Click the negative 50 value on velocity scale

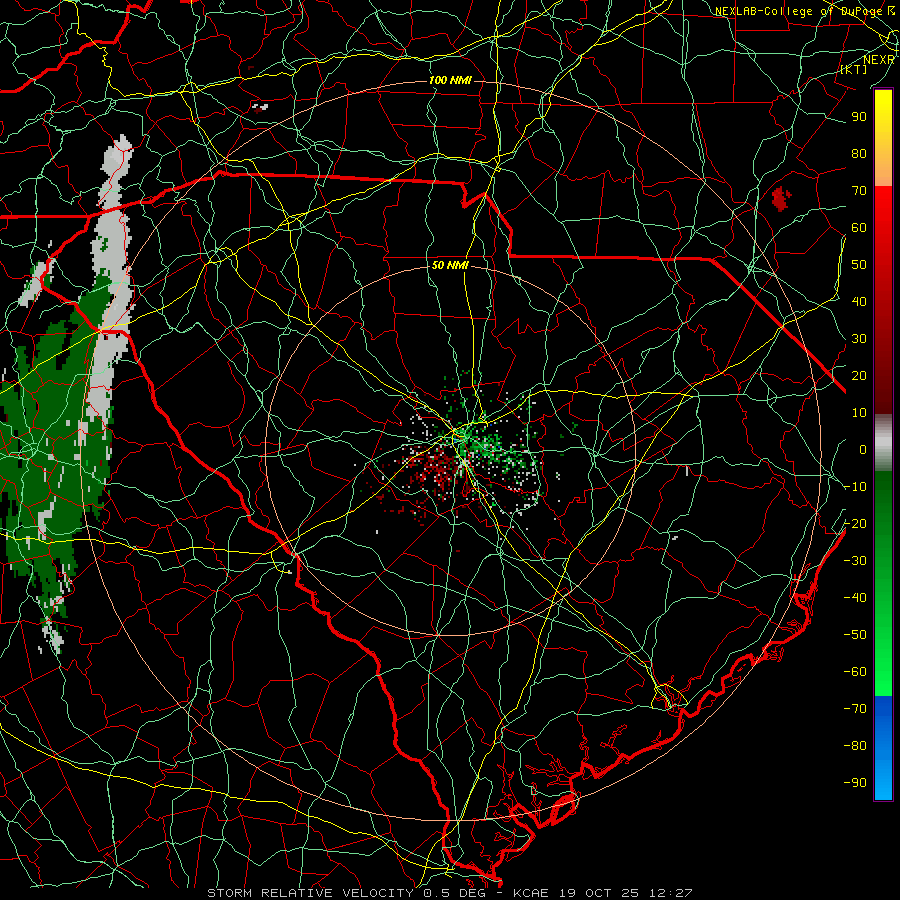tap(855, 635)
